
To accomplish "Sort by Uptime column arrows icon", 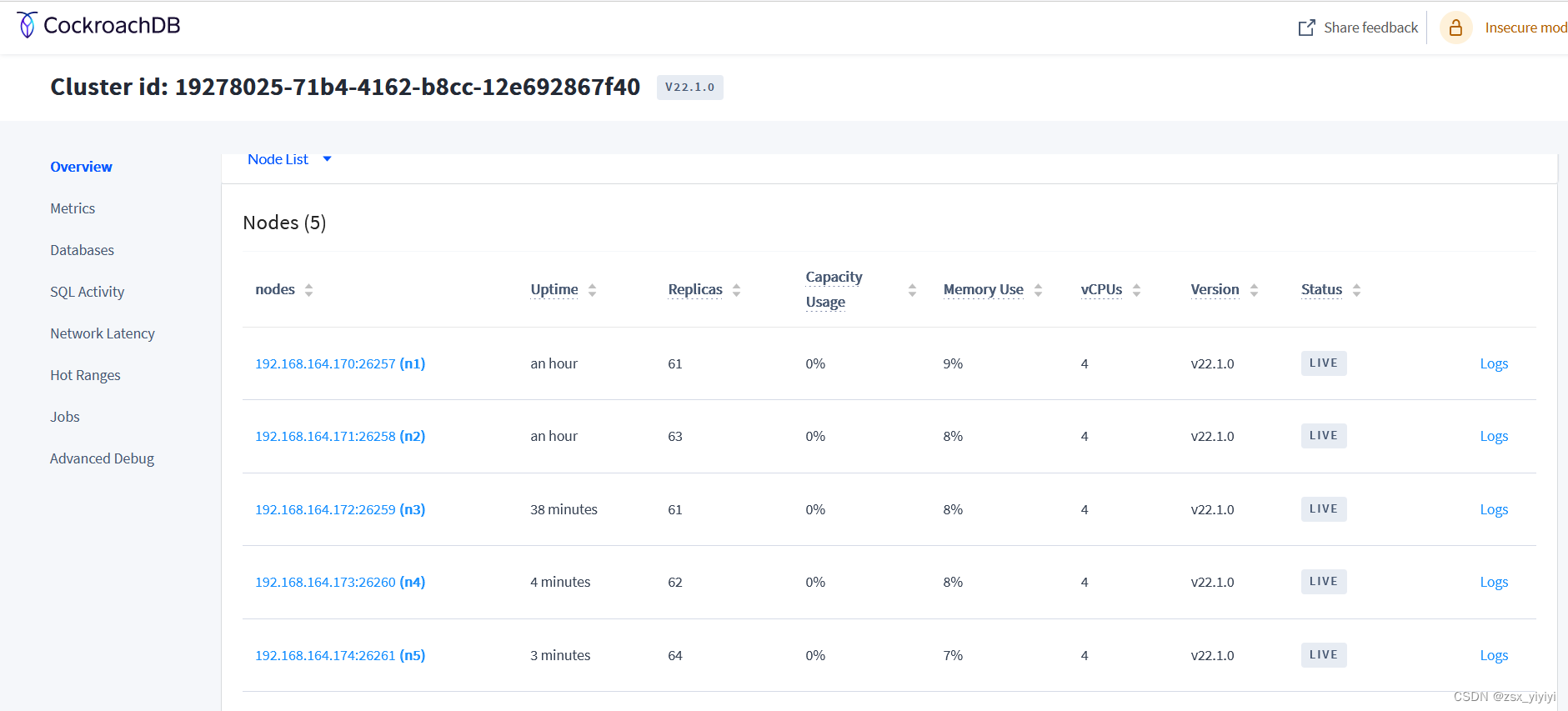I will pos(592,290).
